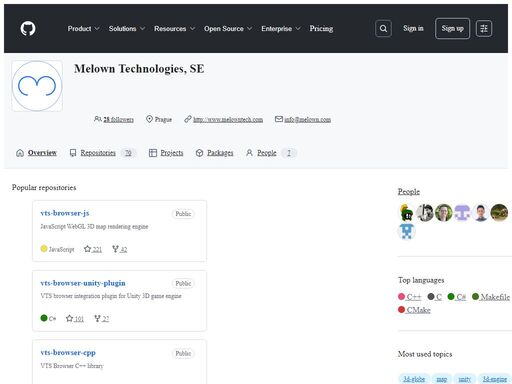The height and width of the screenshot is (384, 512).
Task: Open first member avatar with green helmet
Action: click(x=407, y=212)
